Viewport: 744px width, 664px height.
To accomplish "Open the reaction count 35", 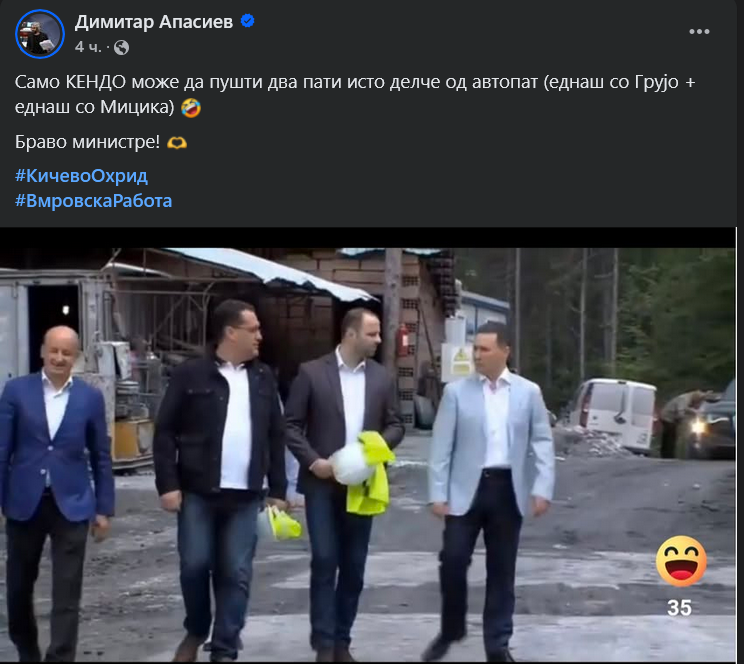I will [x=679, y=608].
